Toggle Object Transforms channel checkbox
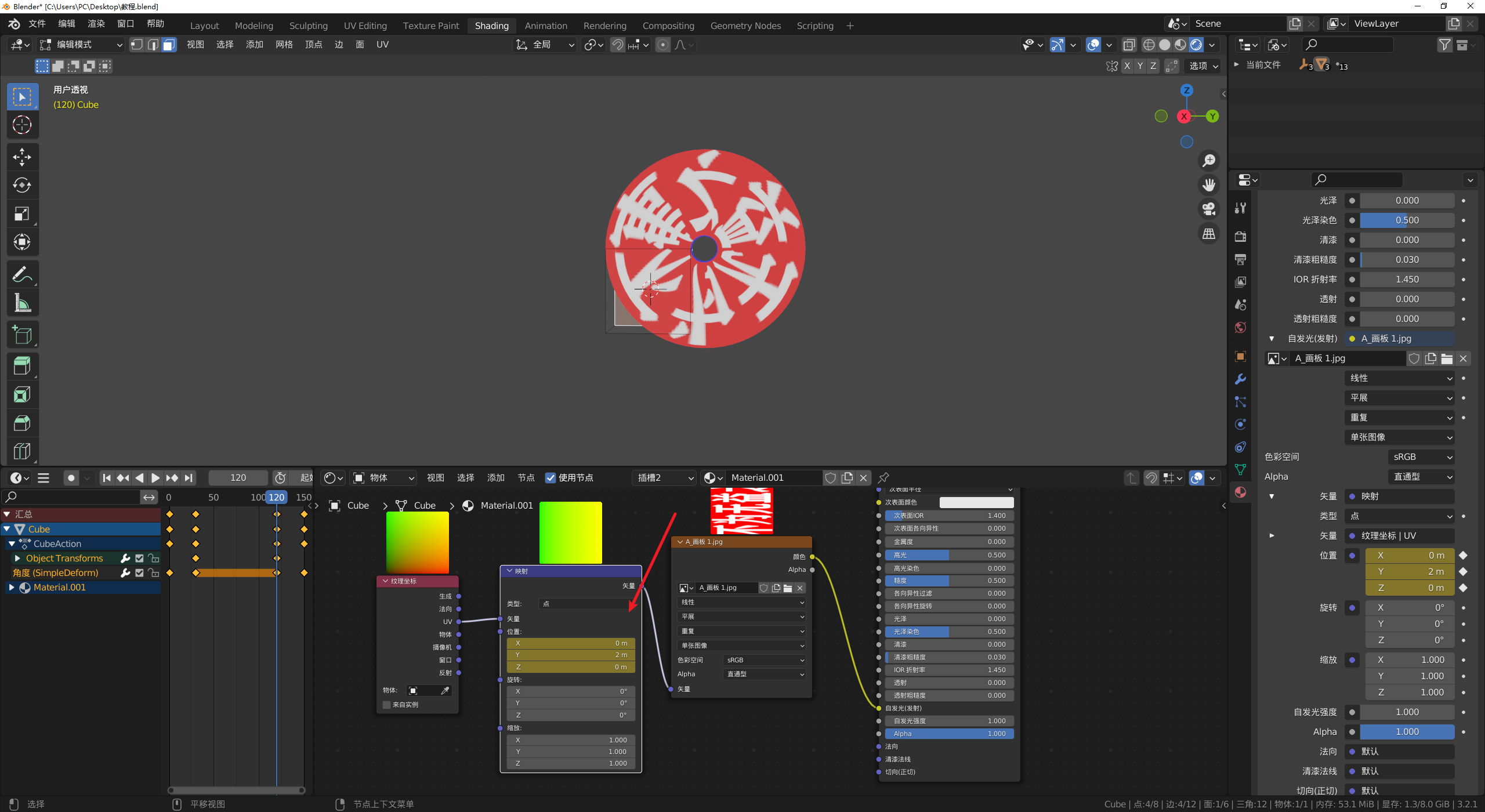 point(139,558)
